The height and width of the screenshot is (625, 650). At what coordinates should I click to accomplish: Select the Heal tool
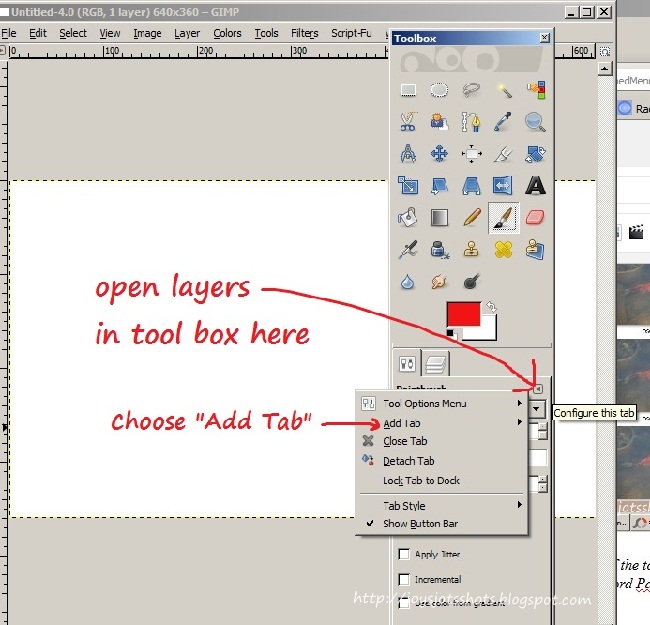click(503, 250)
